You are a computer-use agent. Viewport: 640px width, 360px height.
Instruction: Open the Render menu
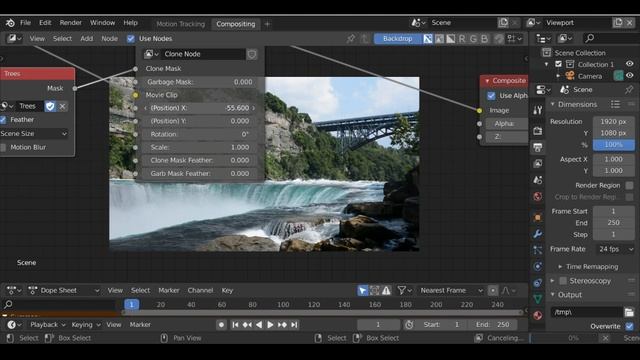71,23
